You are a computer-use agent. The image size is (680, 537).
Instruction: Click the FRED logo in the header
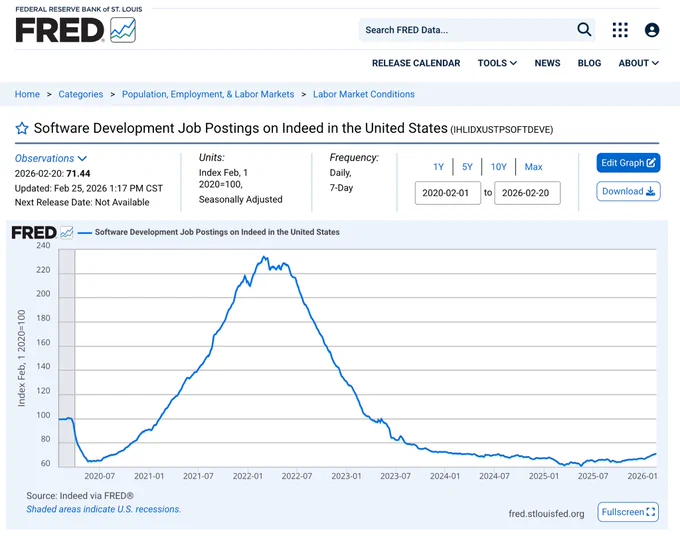[75, 30]
